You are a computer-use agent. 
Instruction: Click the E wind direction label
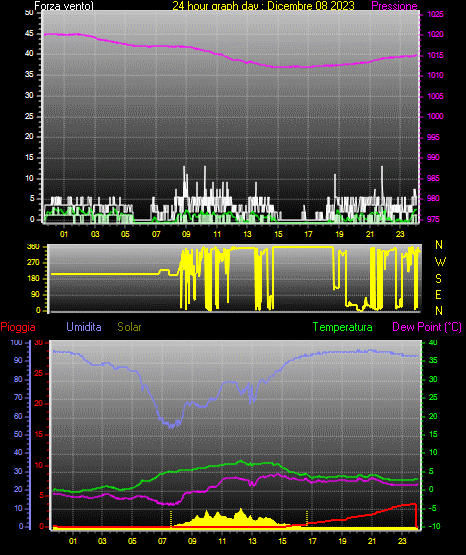pyautogui.click(x=438, y=294)
